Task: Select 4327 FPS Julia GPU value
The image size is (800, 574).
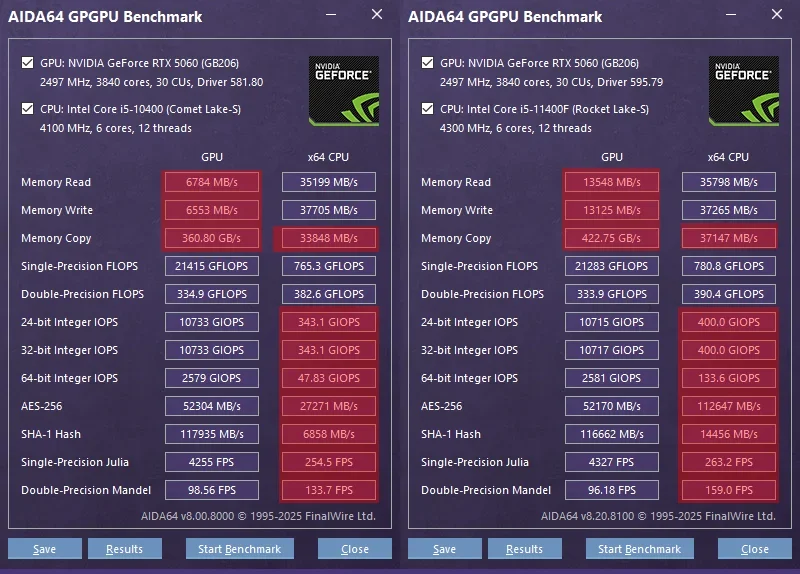Action: [x=612, y=462]
